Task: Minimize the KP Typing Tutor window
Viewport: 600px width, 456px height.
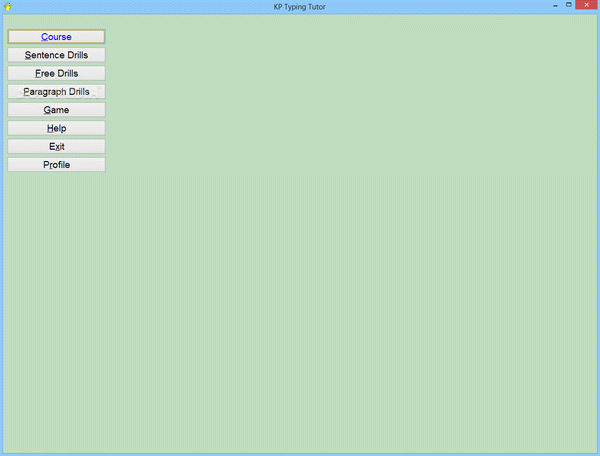Action: (555, 5)
